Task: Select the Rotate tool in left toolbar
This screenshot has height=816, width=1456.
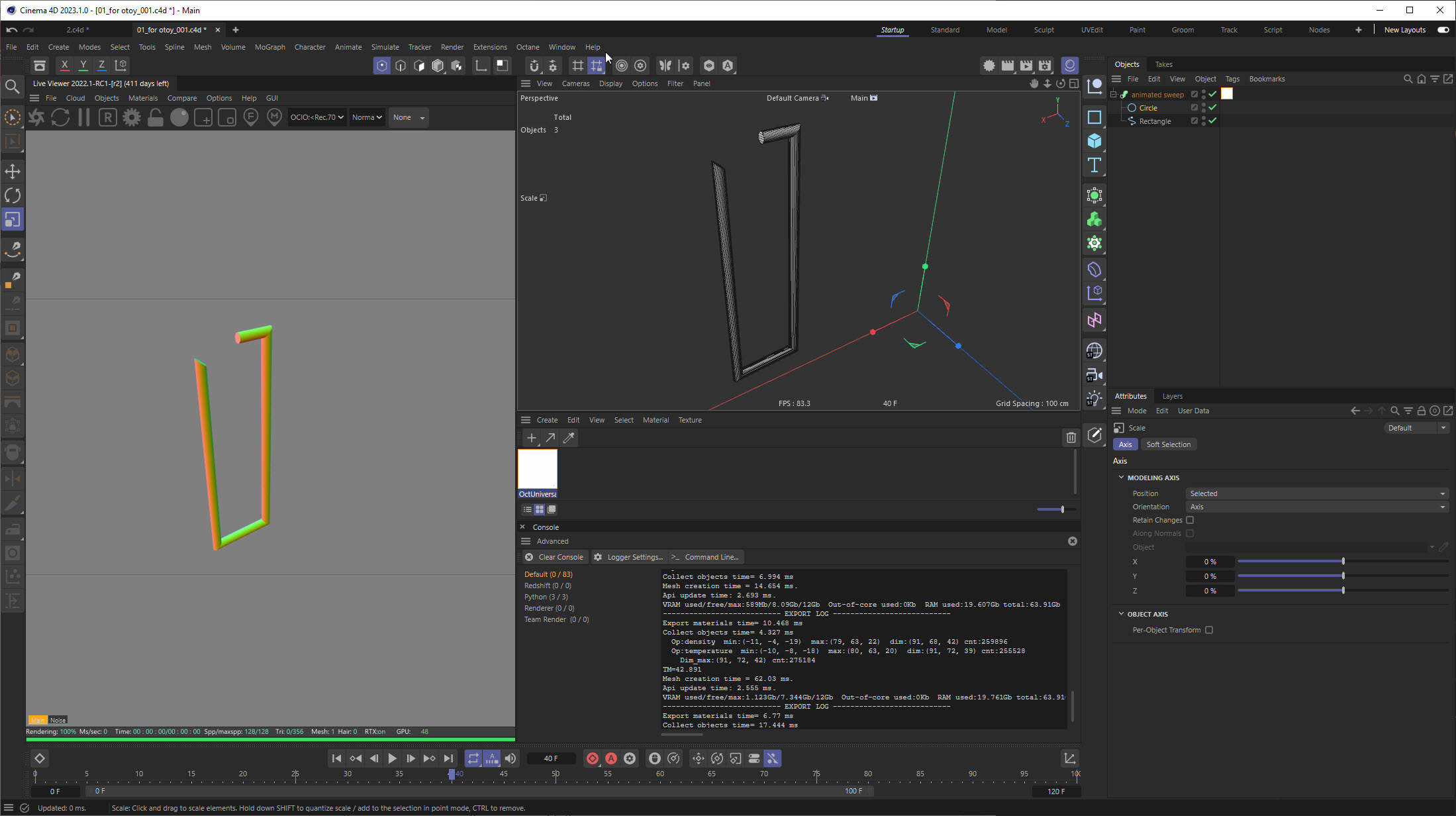Action: pyautogui.click(x=13, y=195)
